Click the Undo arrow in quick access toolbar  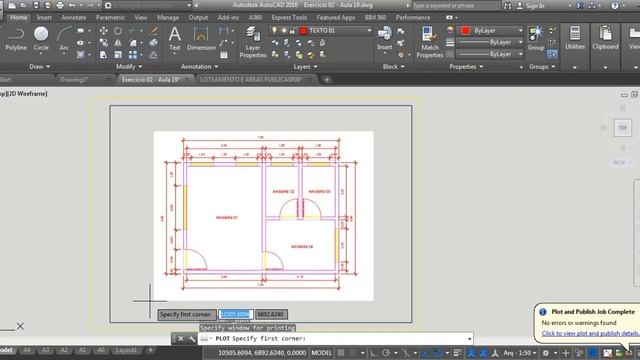pyautogui.click(x=72, y=5)
